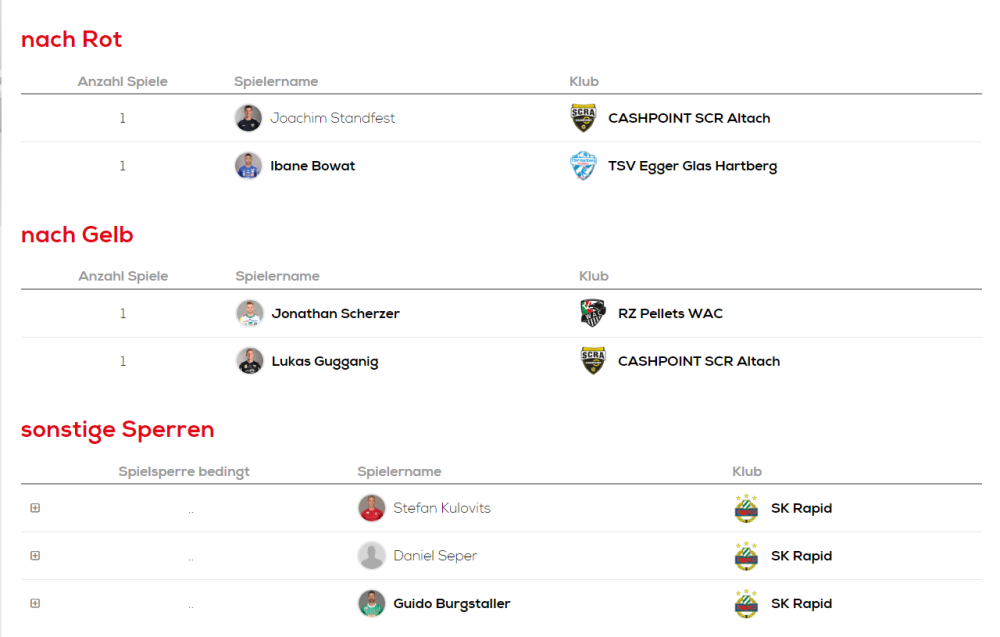Open the TSV Egger Glas Hartberg club page

pos(692,166)
